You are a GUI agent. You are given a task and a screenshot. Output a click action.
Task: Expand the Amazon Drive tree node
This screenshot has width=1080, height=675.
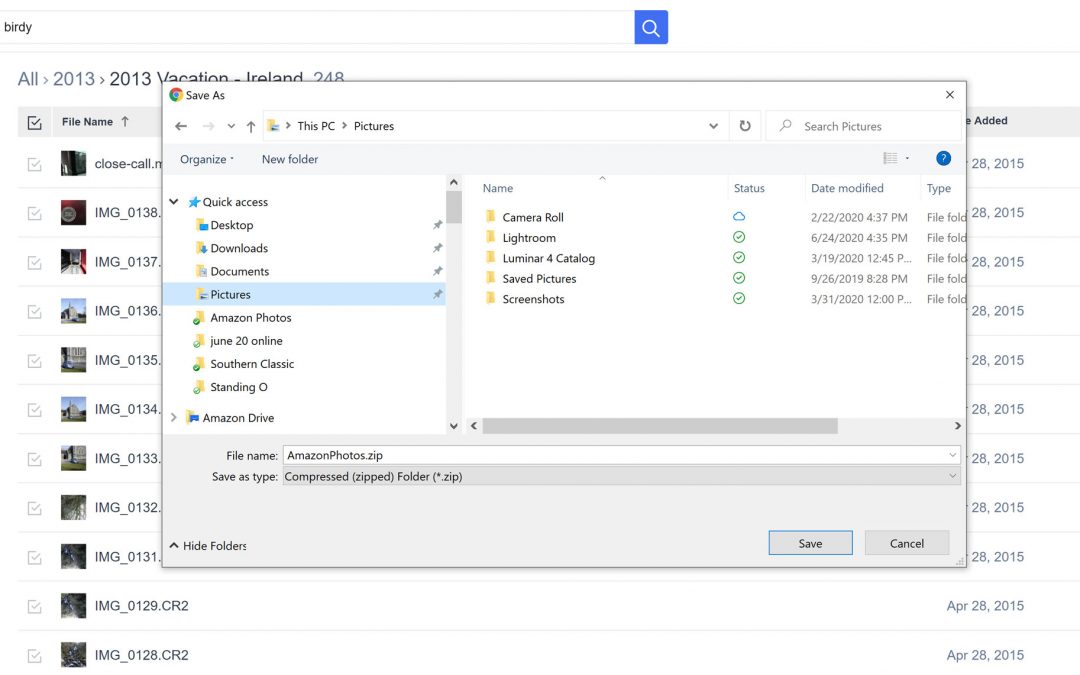pos(174,418)
